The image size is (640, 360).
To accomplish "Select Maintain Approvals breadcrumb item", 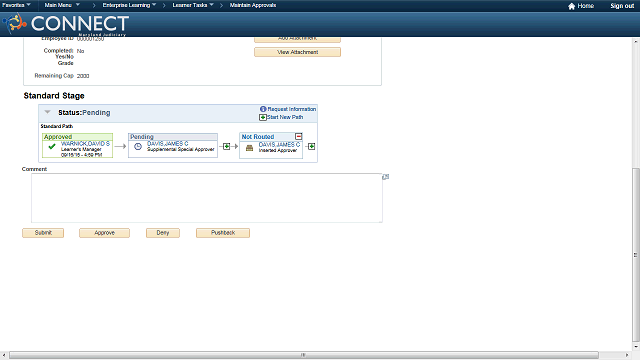I will click(x=253, y=5).
